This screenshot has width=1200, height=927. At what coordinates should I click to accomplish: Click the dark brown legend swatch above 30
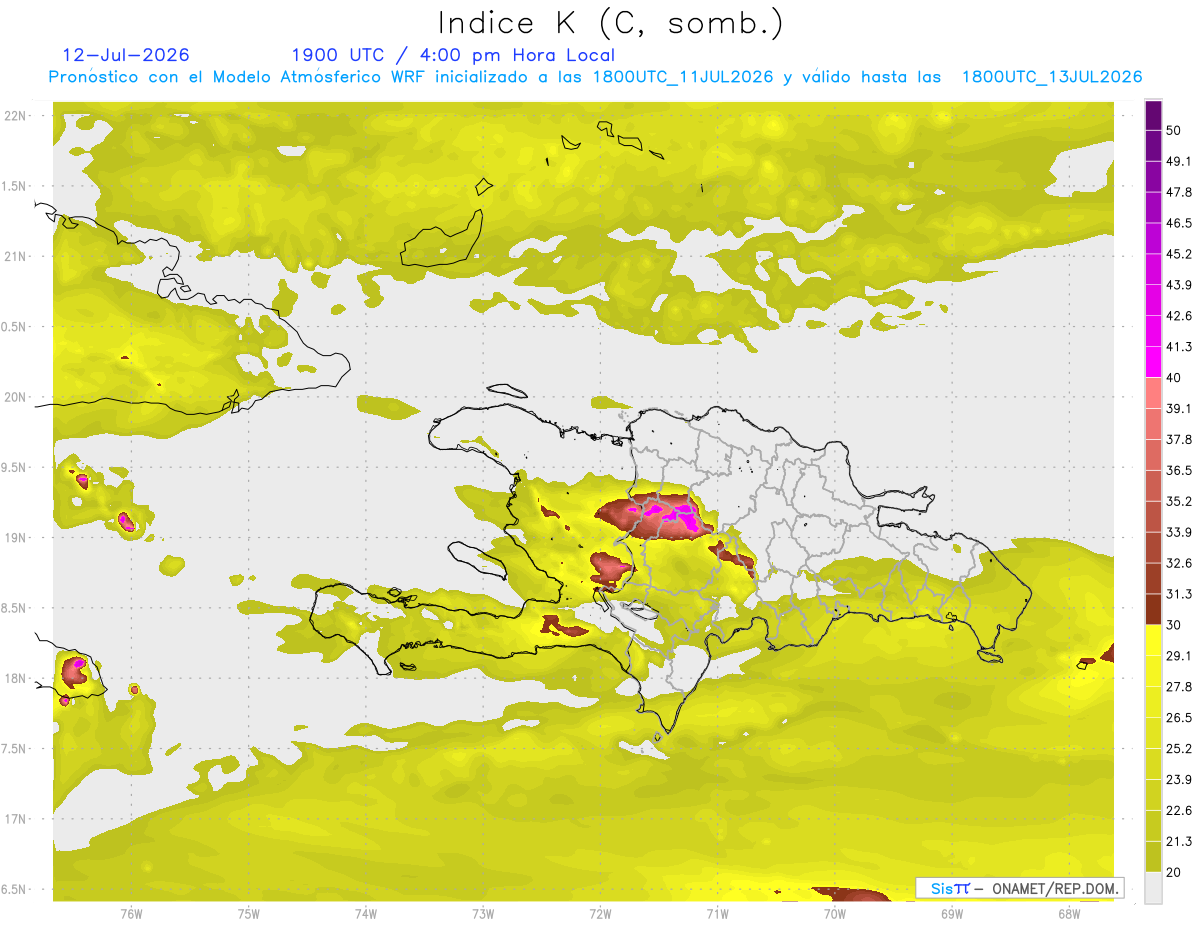1153,609
